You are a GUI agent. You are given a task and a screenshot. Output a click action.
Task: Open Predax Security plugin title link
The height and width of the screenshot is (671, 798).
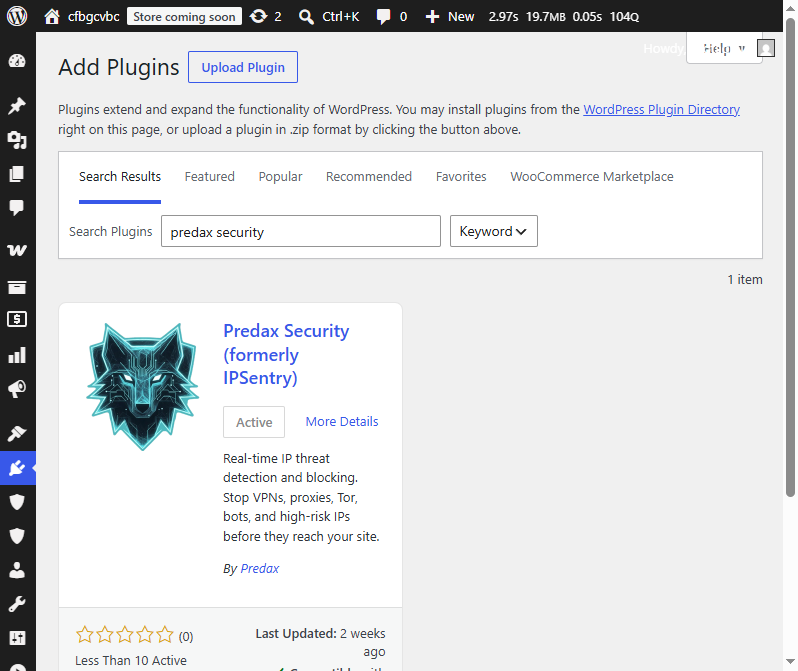[286, 354]
